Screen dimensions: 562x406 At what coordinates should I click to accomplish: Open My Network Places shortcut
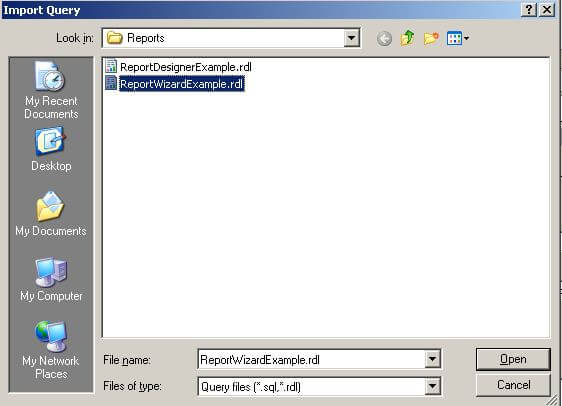tap(51, 349)
